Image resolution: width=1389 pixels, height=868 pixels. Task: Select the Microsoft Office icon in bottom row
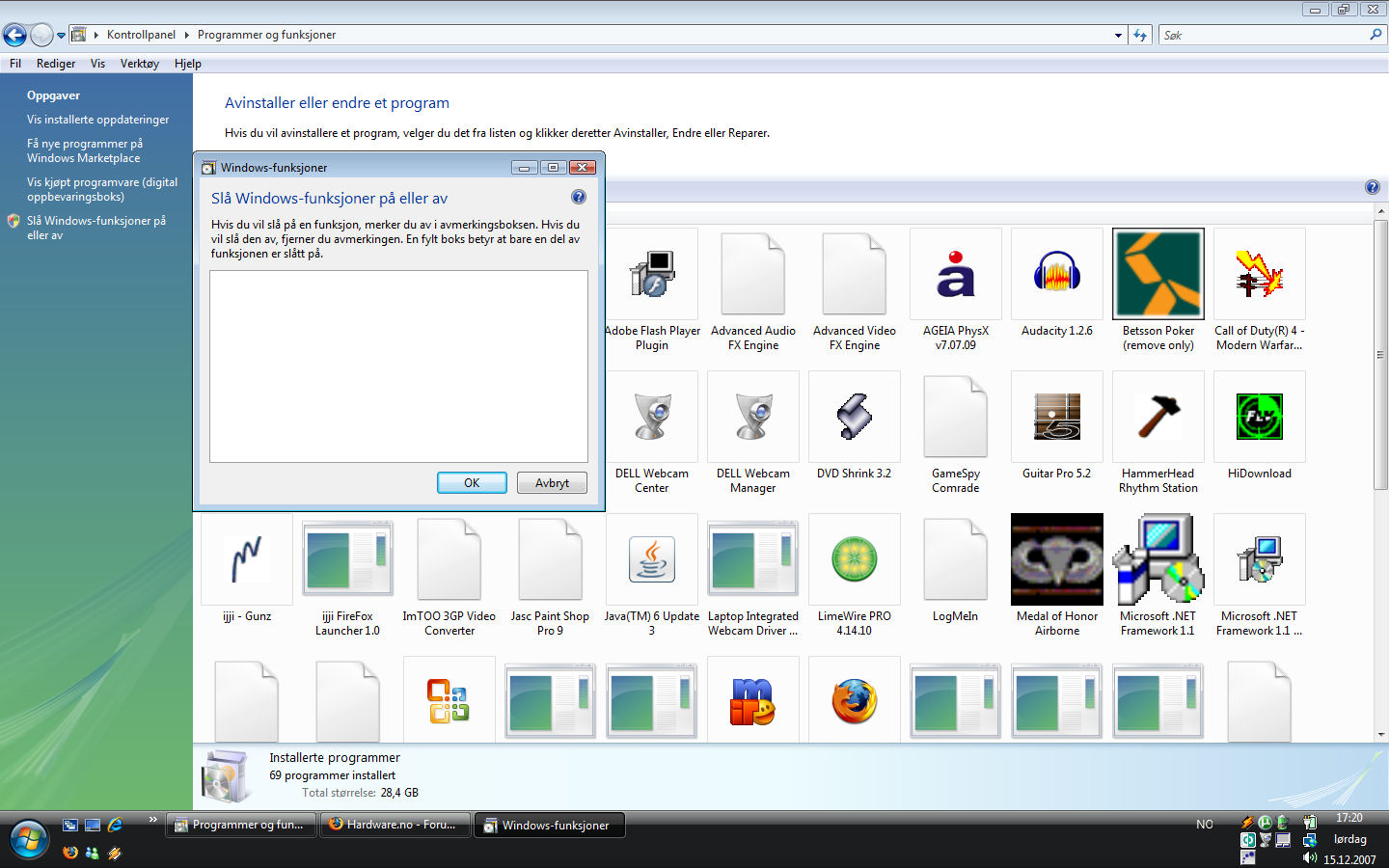pos(449,701)
